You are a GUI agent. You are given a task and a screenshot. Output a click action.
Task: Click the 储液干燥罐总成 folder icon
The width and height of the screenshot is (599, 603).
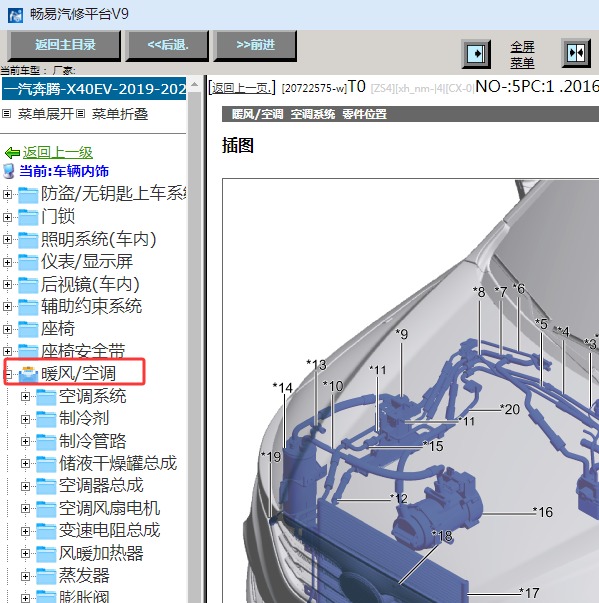coord(46,464)
